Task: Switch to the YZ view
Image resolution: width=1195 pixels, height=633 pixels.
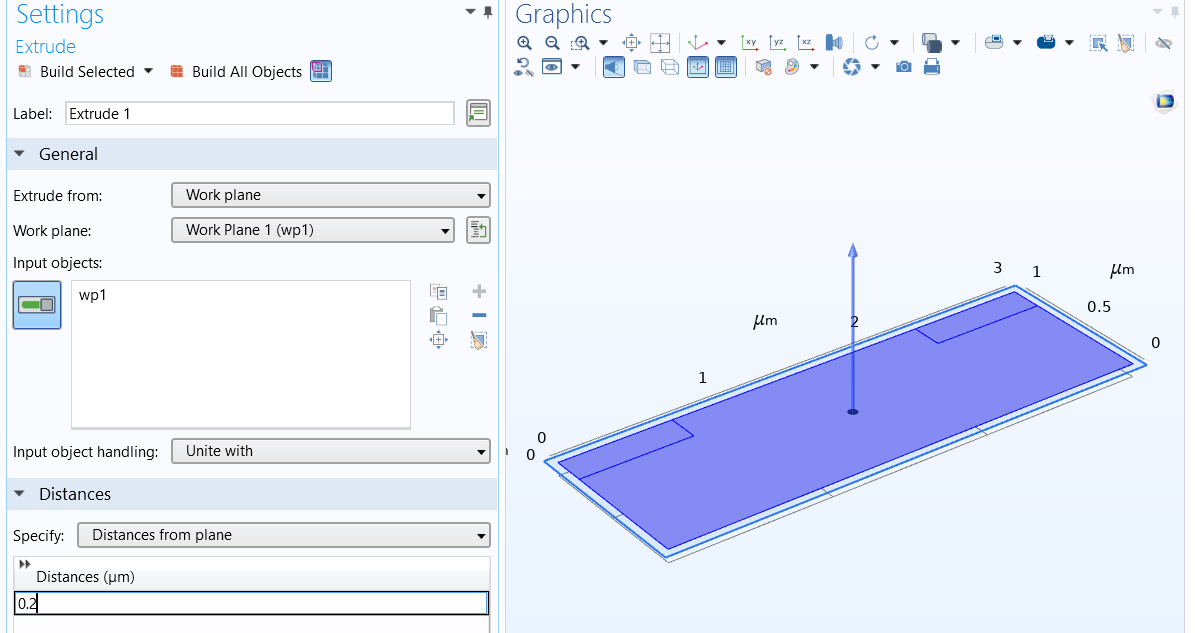Action: [778, 43]
